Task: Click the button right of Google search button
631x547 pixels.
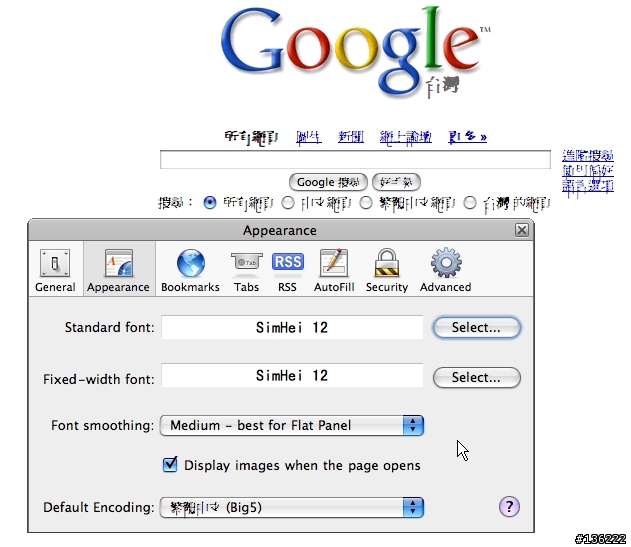Action: pos(396,182)
